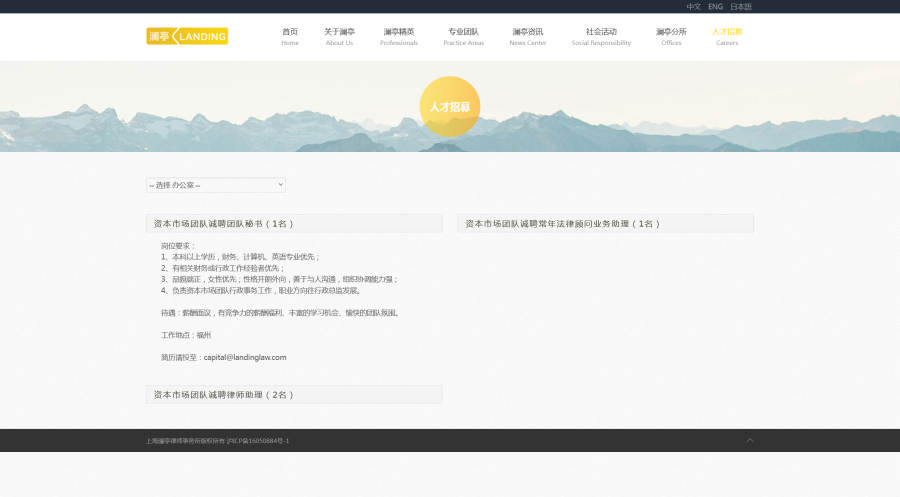Click the yellow 人才招募 circle badge
Screen dimensions: 900x497
tap(450, 106)
